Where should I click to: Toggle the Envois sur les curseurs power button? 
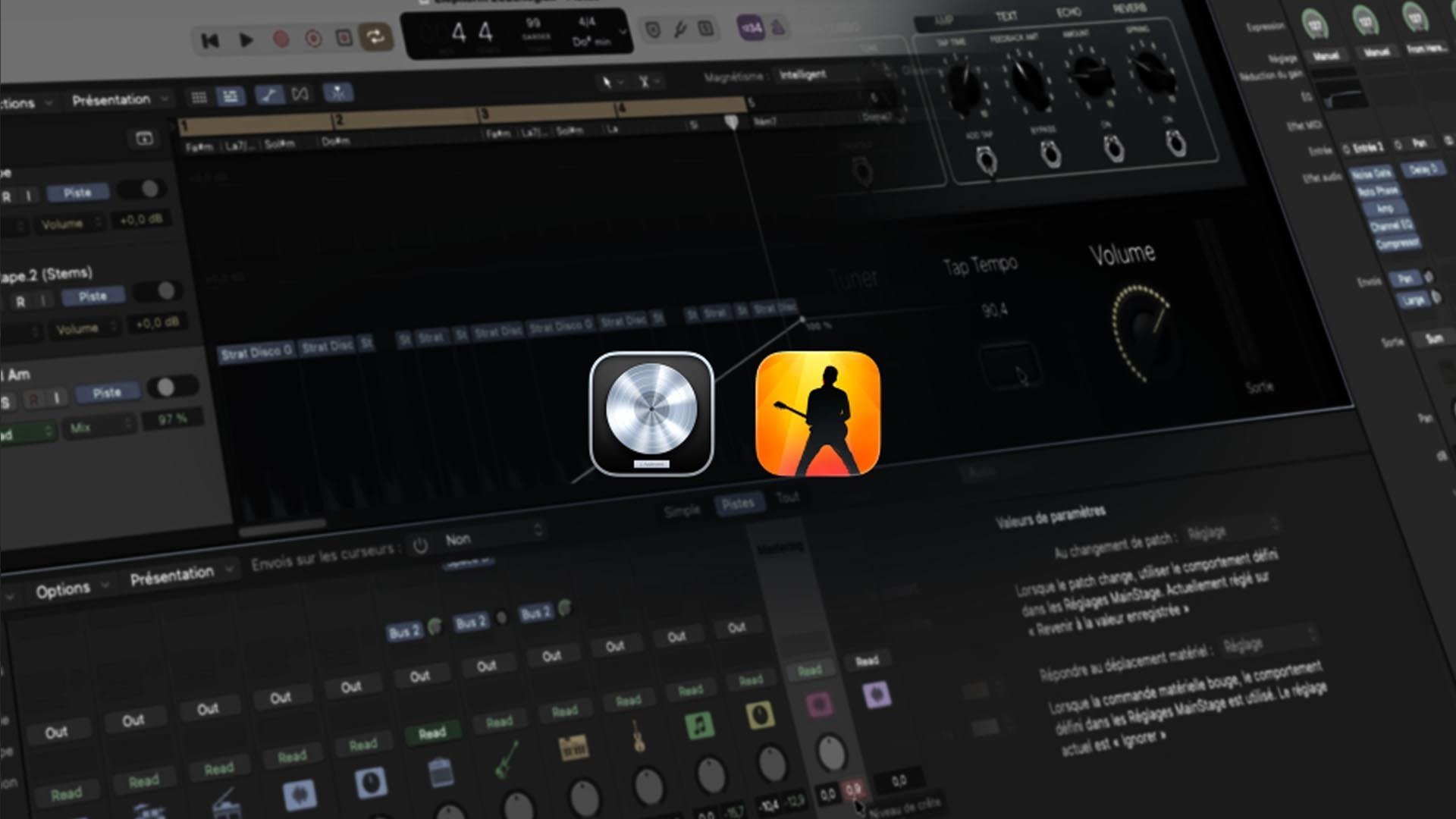421,544
